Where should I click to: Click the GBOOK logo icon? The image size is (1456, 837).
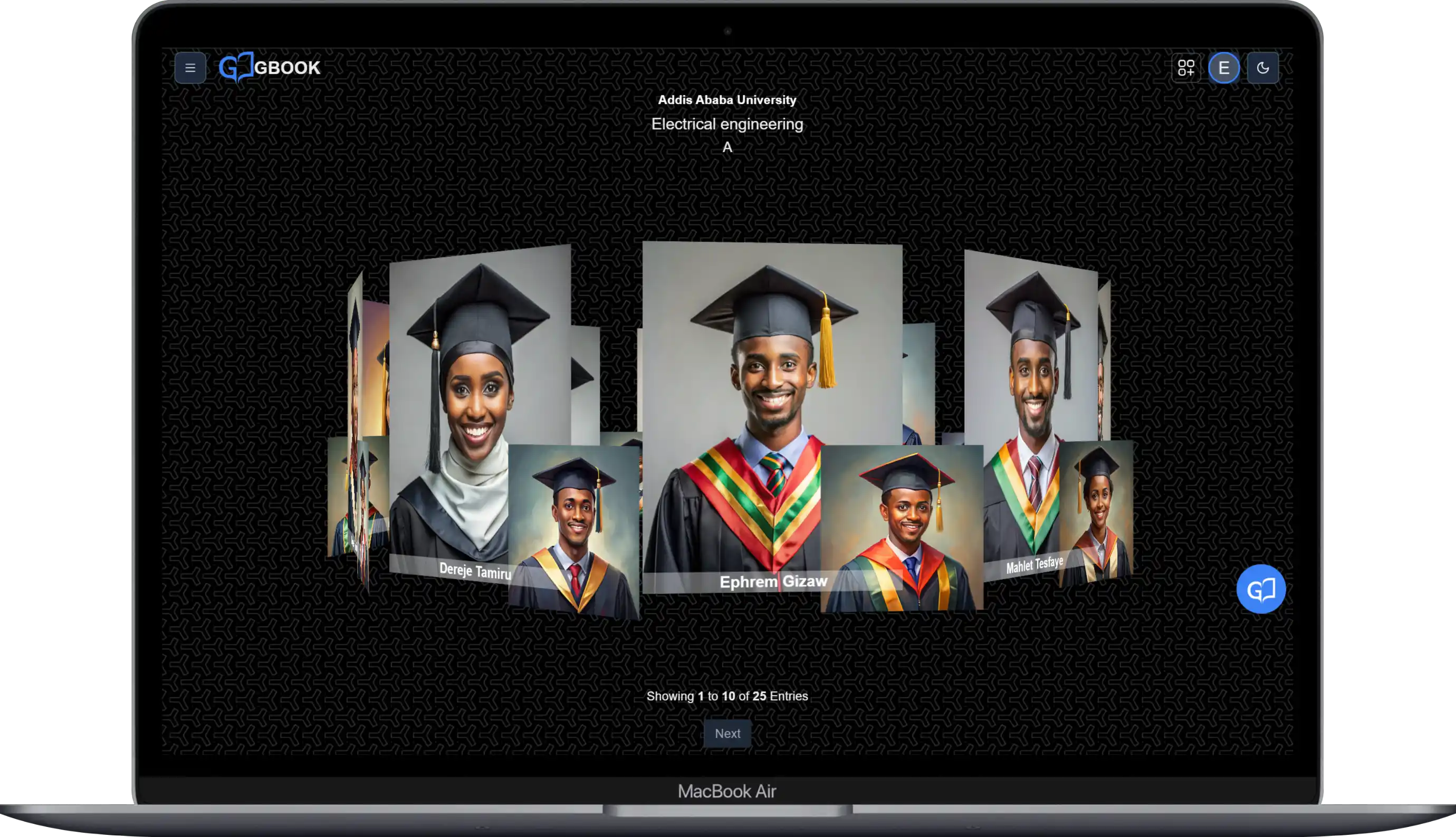(x=236, y=67)
